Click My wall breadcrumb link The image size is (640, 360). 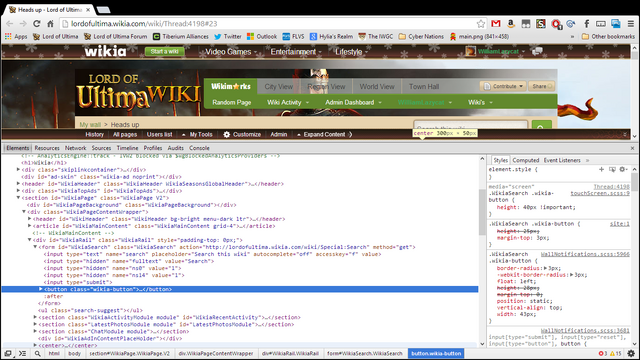(x=90, y=124)
